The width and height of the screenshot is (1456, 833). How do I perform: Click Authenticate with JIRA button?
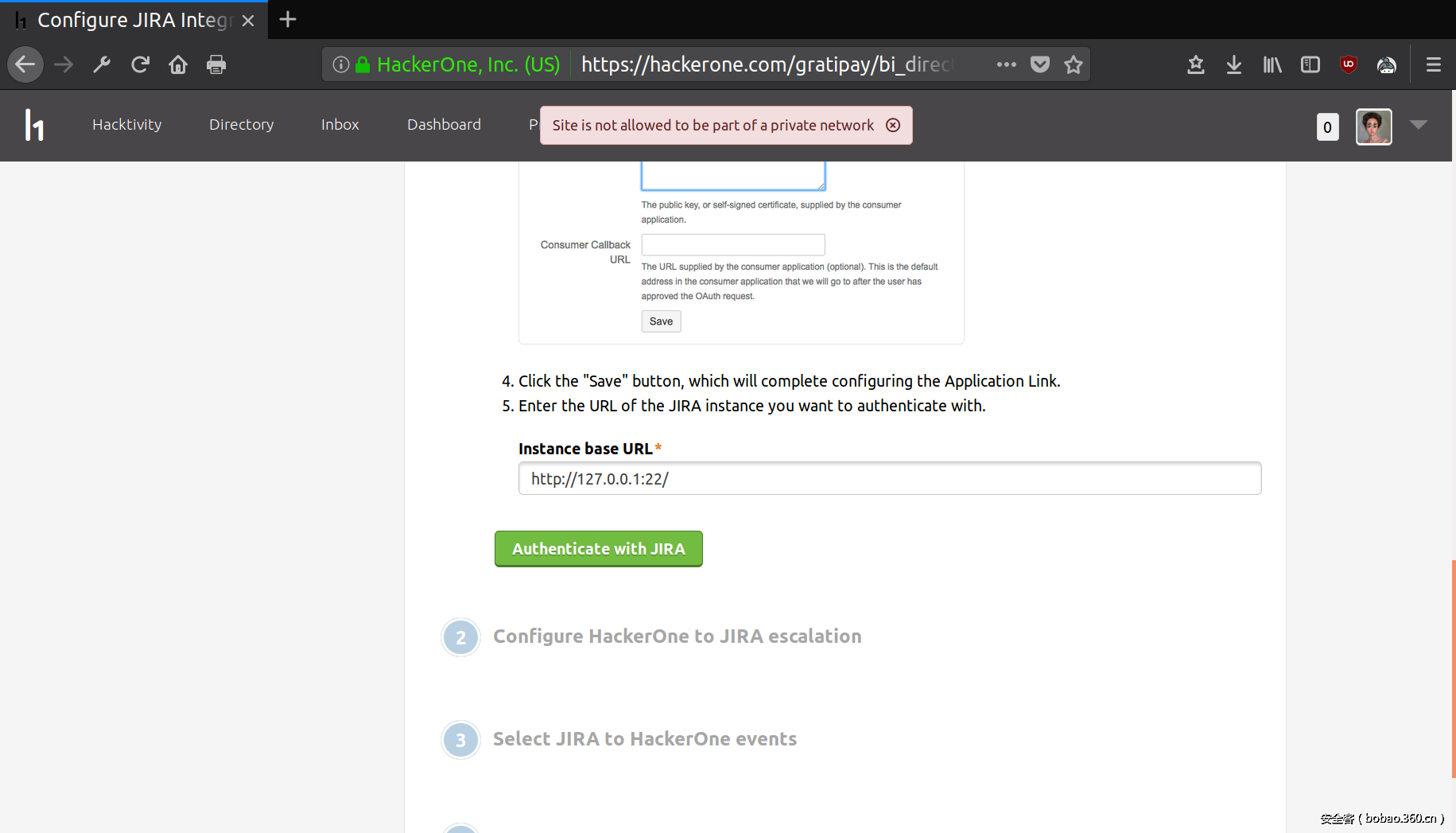598,549
